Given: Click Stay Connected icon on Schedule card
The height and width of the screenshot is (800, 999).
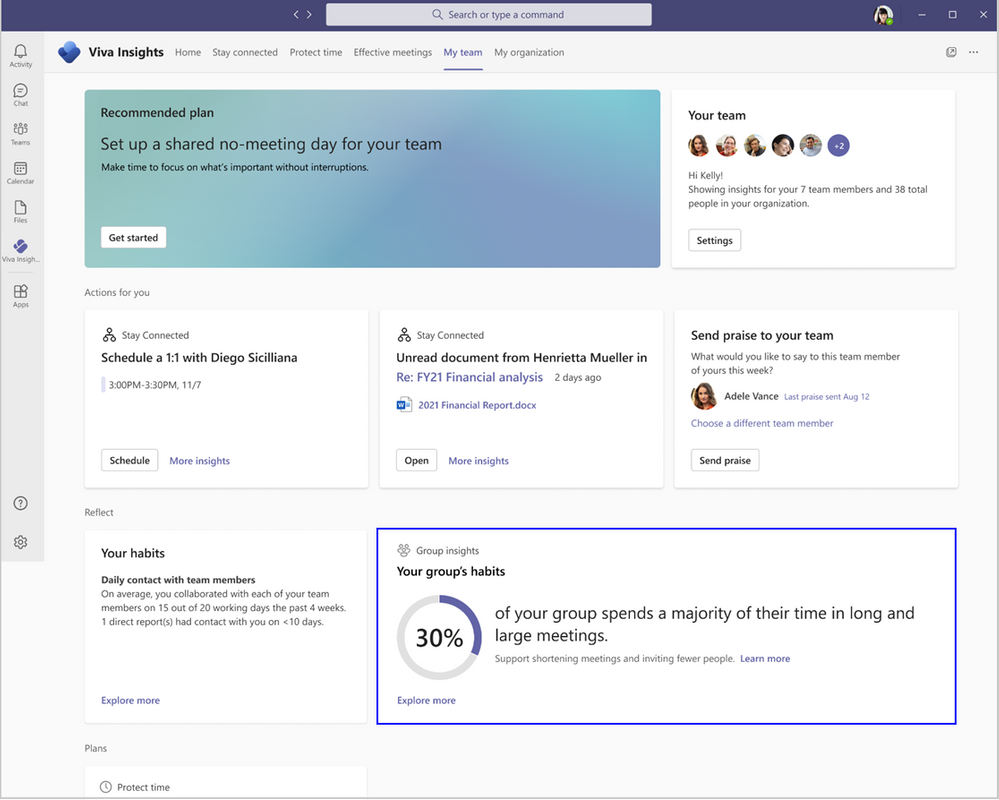Looking at the screenshot, I should point(109,334).
